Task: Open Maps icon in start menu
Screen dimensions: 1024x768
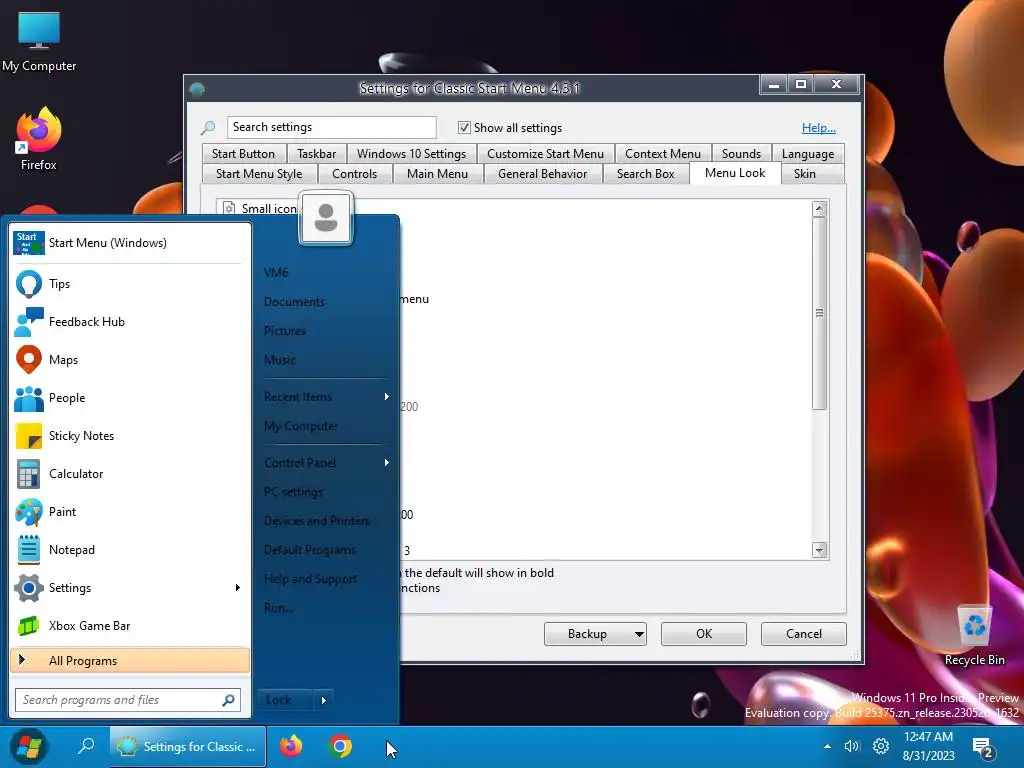Action: point(29,360)
